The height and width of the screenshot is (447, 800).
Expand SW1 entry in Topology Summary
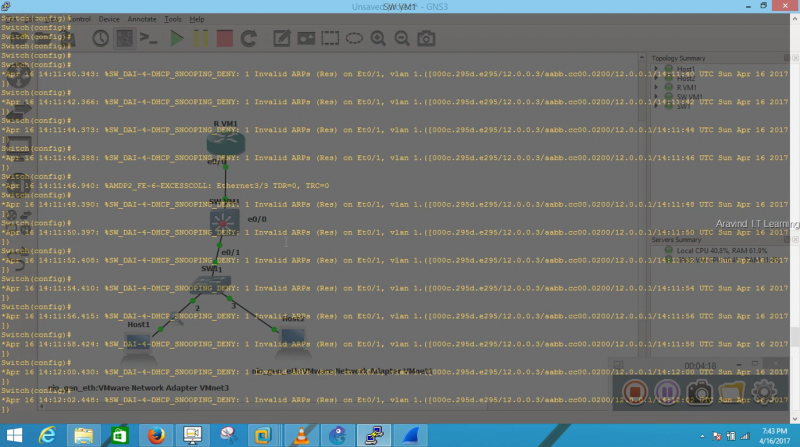(656, 104)
